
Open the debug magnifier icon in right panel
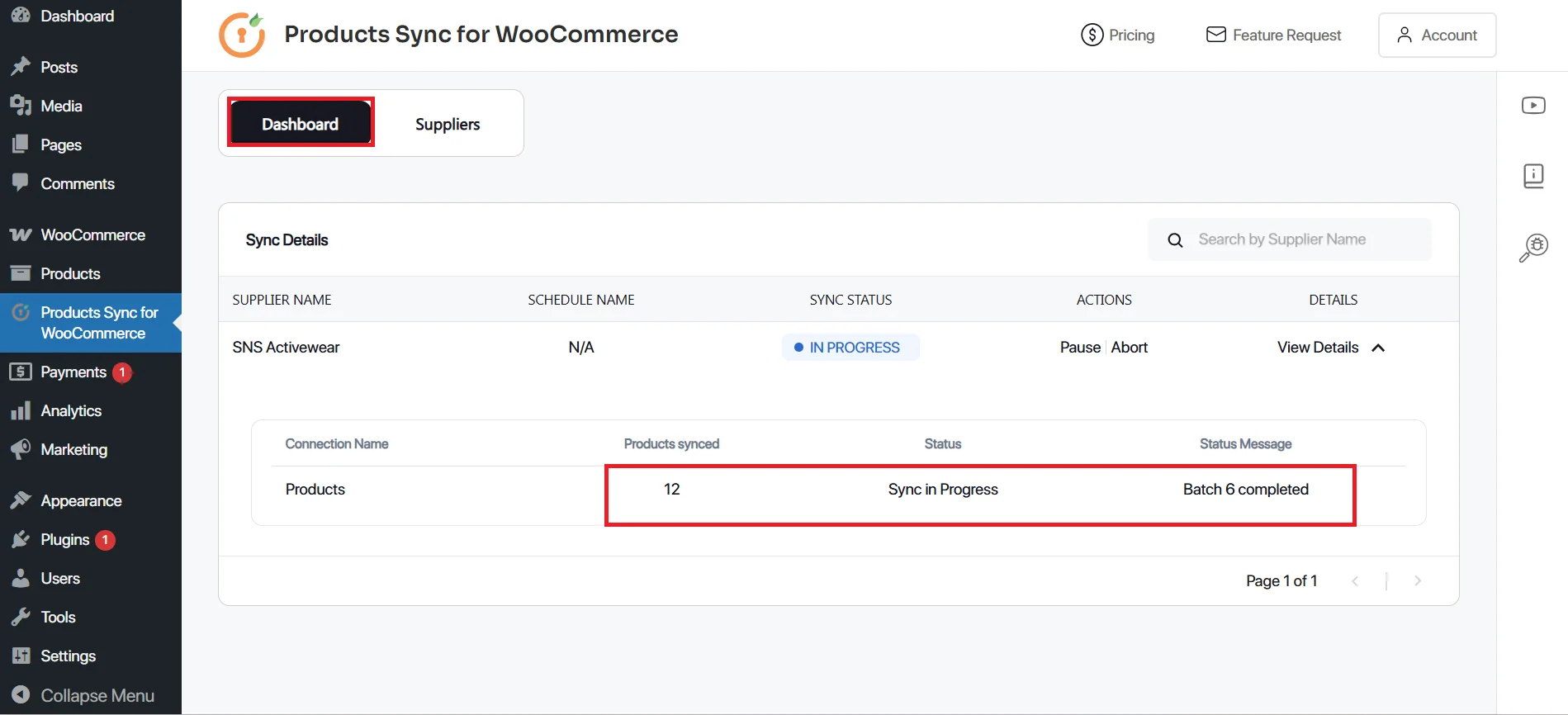(x=1533, y=248)
